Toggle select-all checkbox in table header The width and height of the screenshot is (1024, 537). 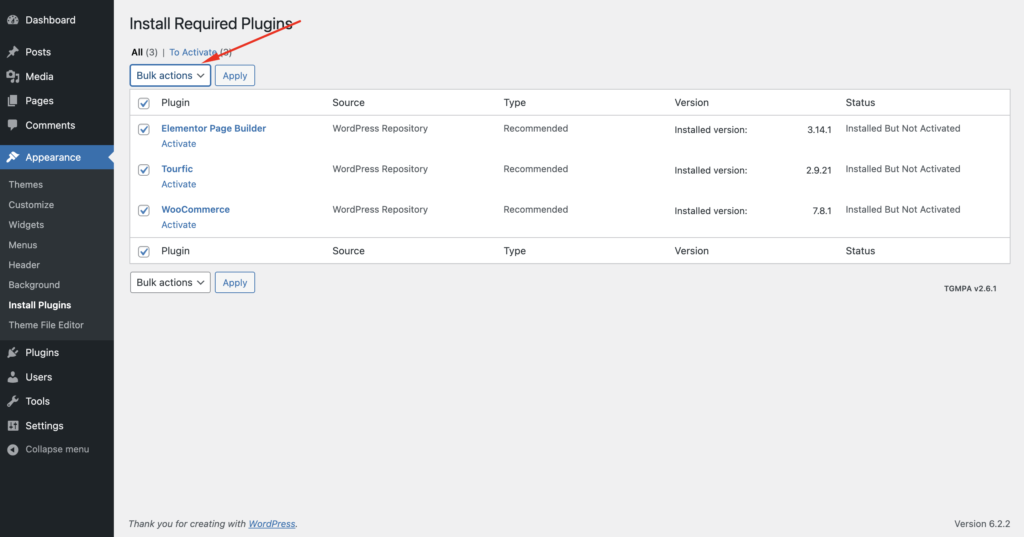(144, 103)
